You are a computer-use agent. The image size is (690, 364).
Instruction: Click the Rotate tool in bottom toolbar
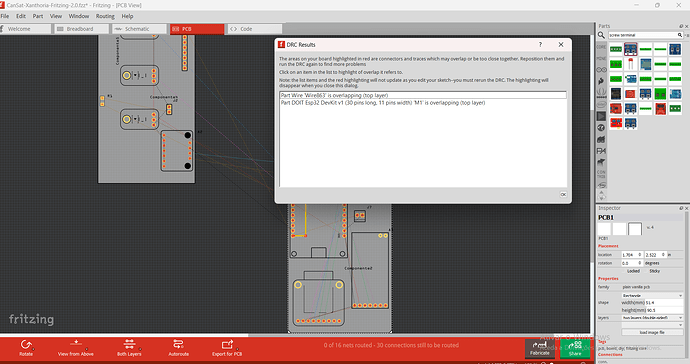pyautogui.click(x=26, y=347)
